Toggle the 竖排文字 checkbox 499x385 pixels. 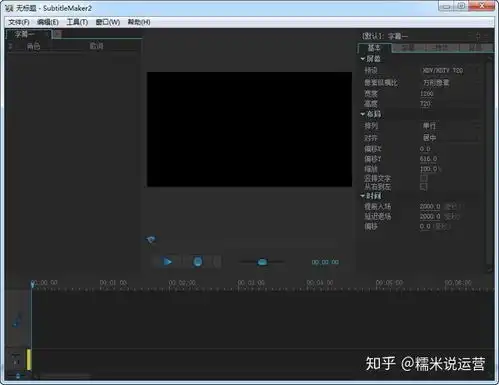pos(424,178)
